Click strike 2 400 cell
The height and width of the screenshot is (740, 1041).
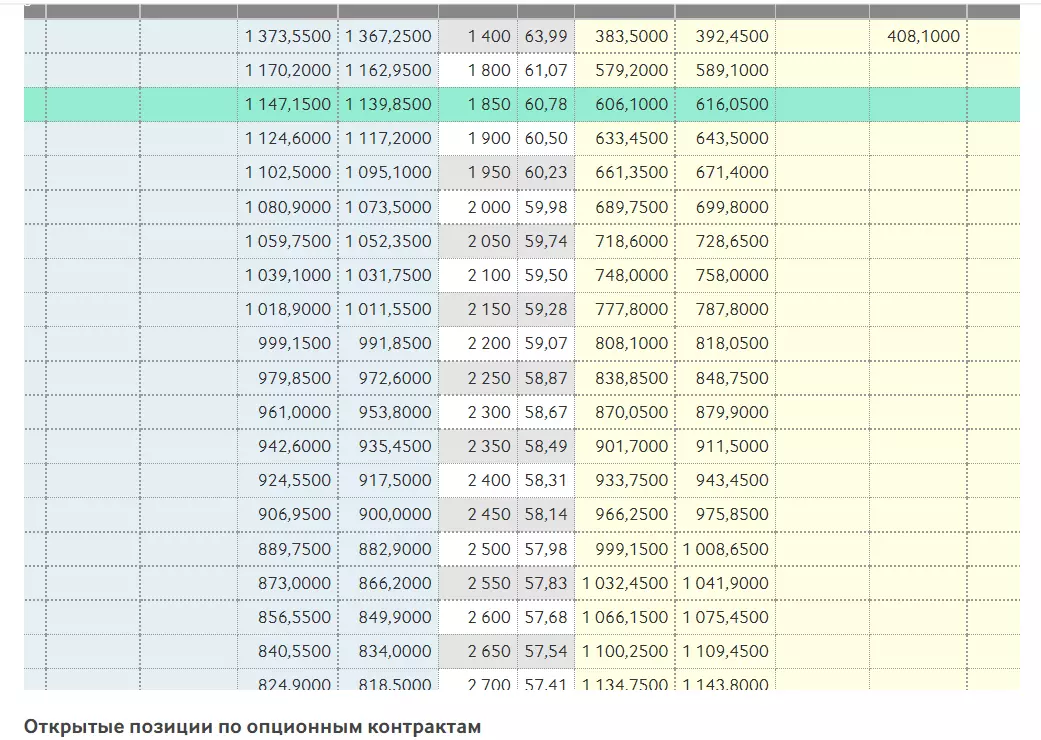pyautogui.click(x=478, y=481)
